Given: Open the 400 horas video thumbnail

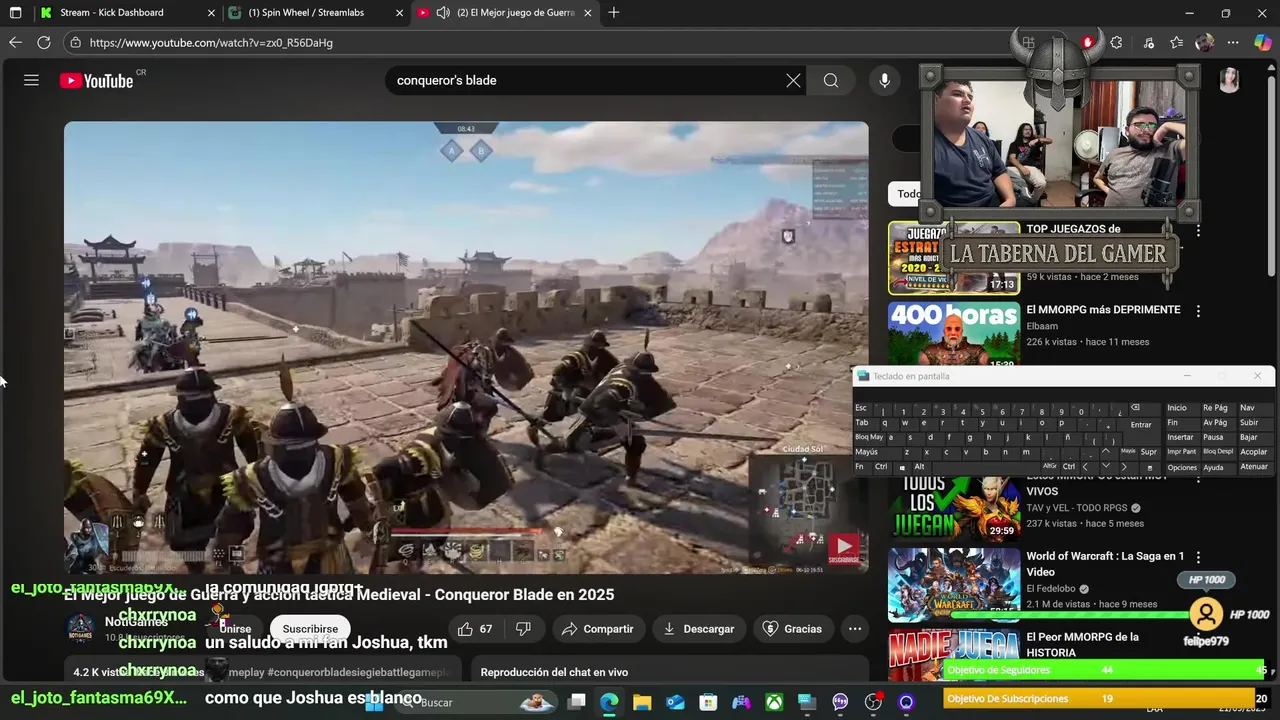Looking at the screenshot, I should [x=954, y=335].
